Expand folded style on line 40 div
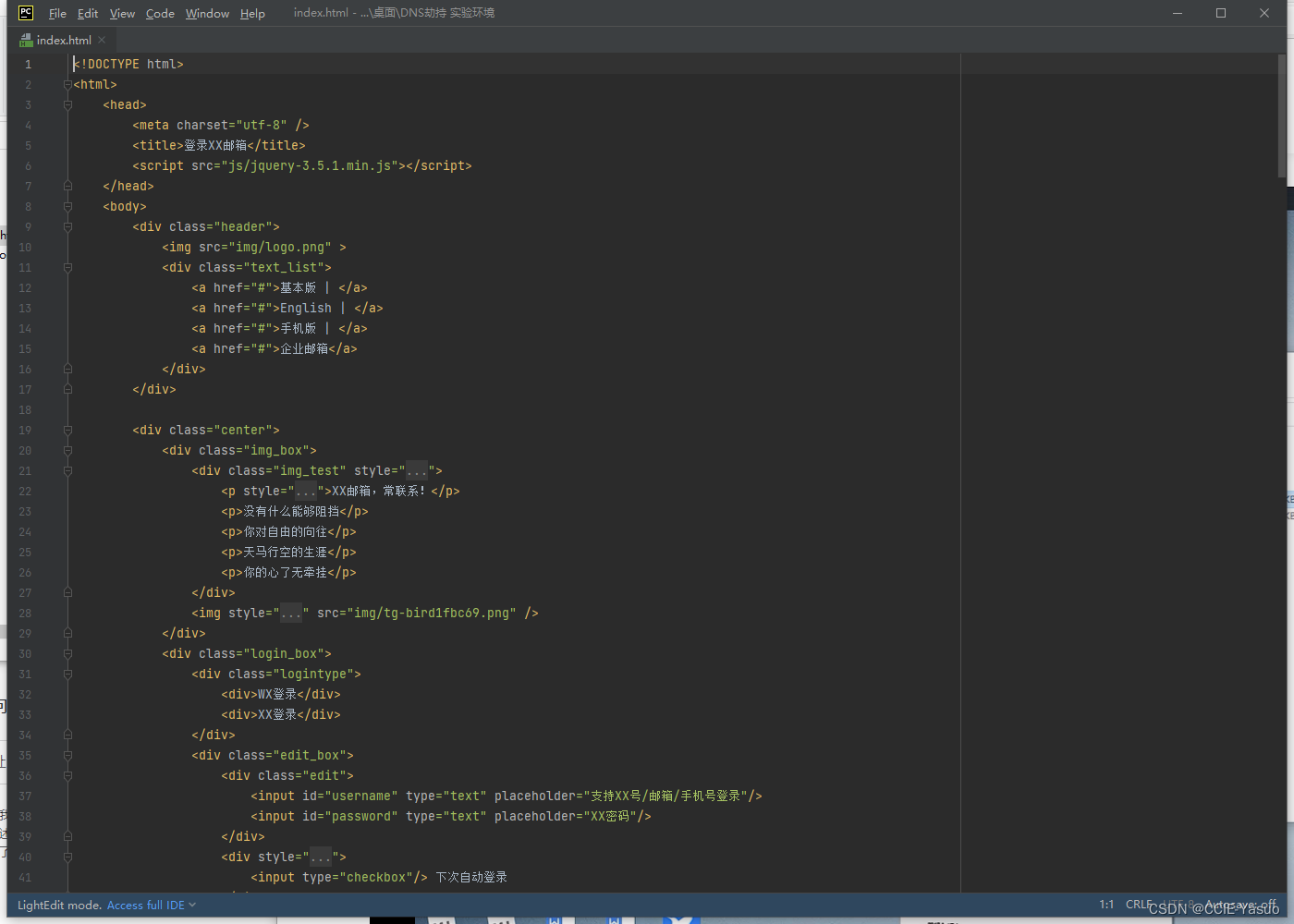 (x=321, y=857)
